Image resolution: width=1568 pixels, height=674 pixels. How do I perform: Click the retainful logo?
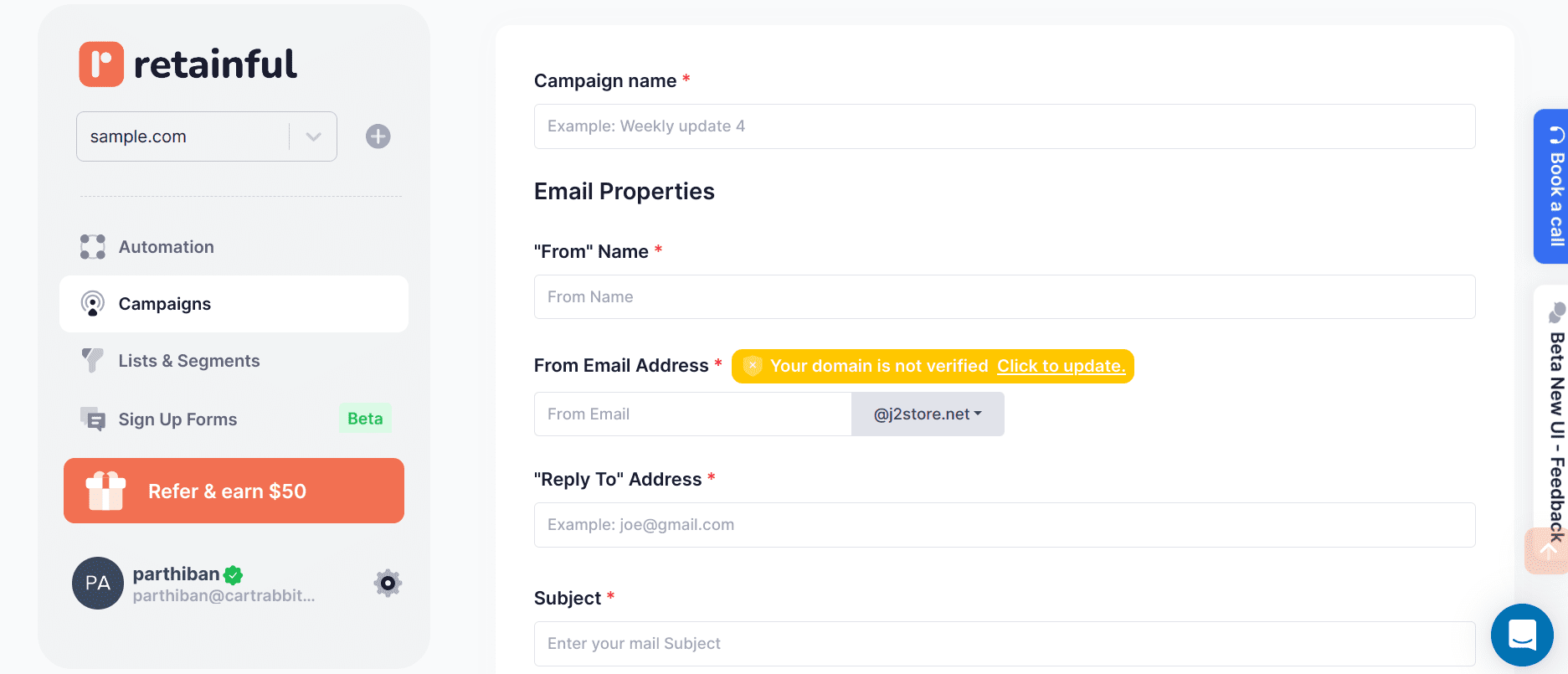point(186,62)
